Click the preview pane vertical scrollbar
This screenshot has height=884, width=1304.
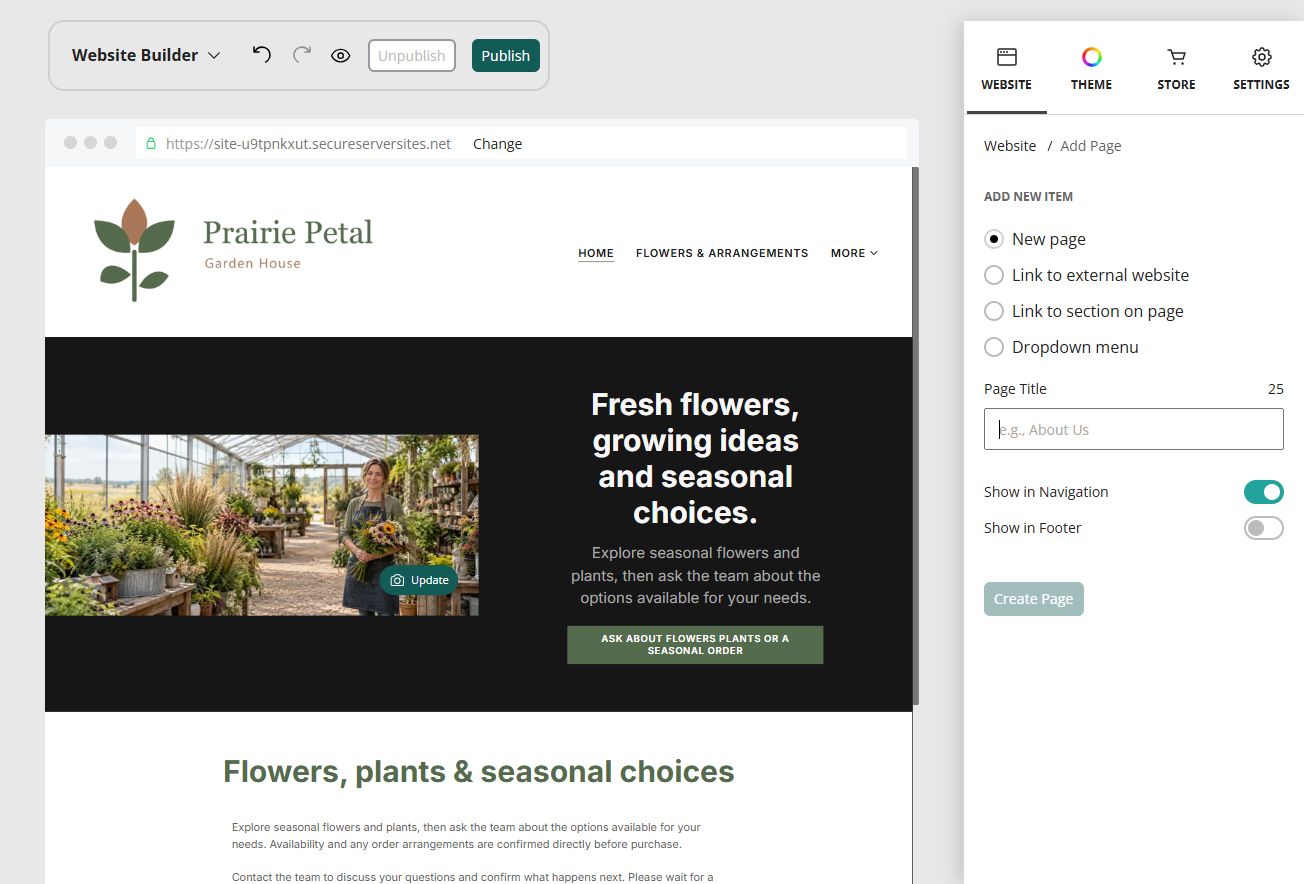[916, 435]
